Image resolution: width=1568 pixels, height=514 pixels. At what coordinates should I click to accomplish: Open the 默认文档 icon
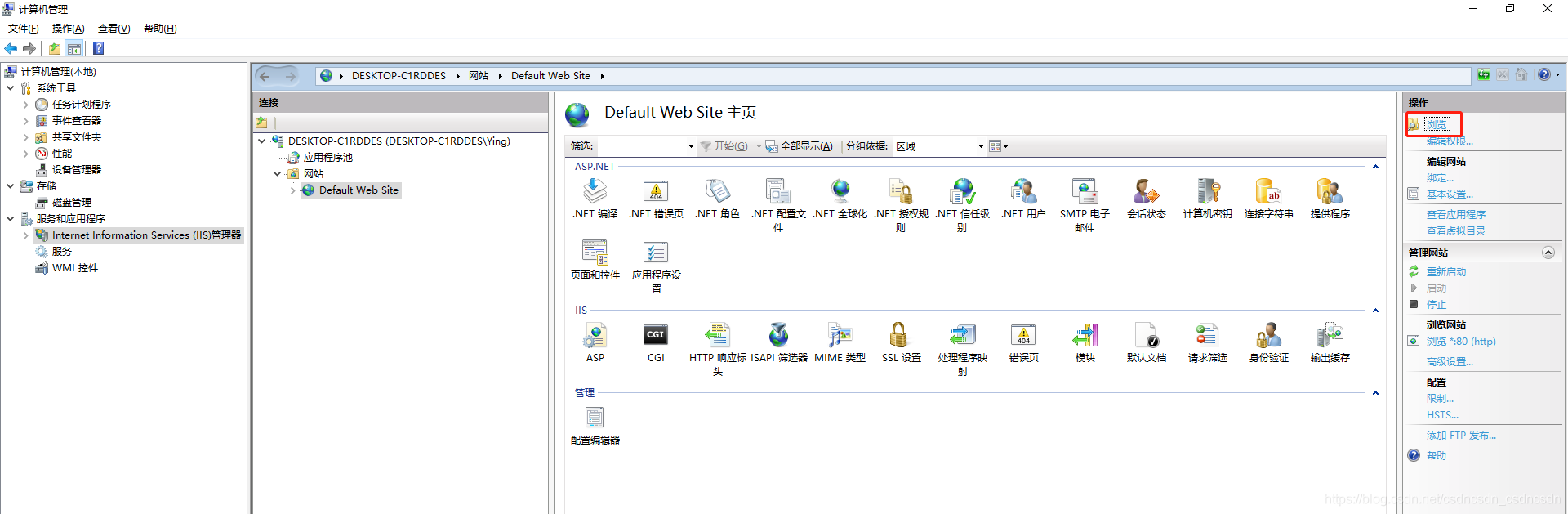1146,335
